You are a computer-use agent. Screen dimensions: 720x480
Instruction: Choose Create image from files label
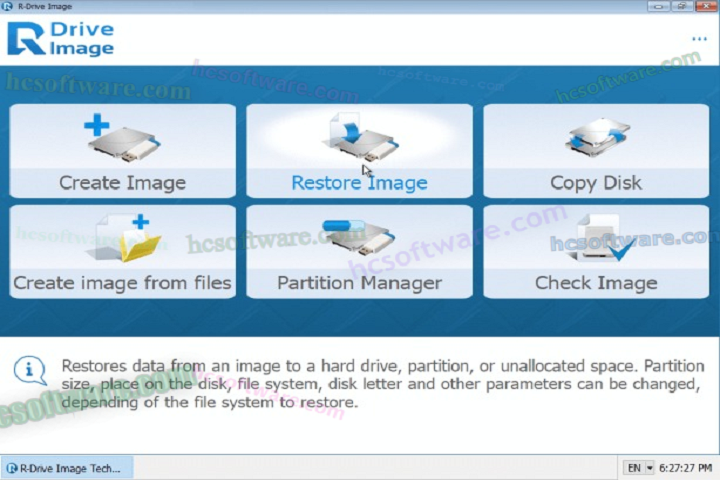[122, 282]
